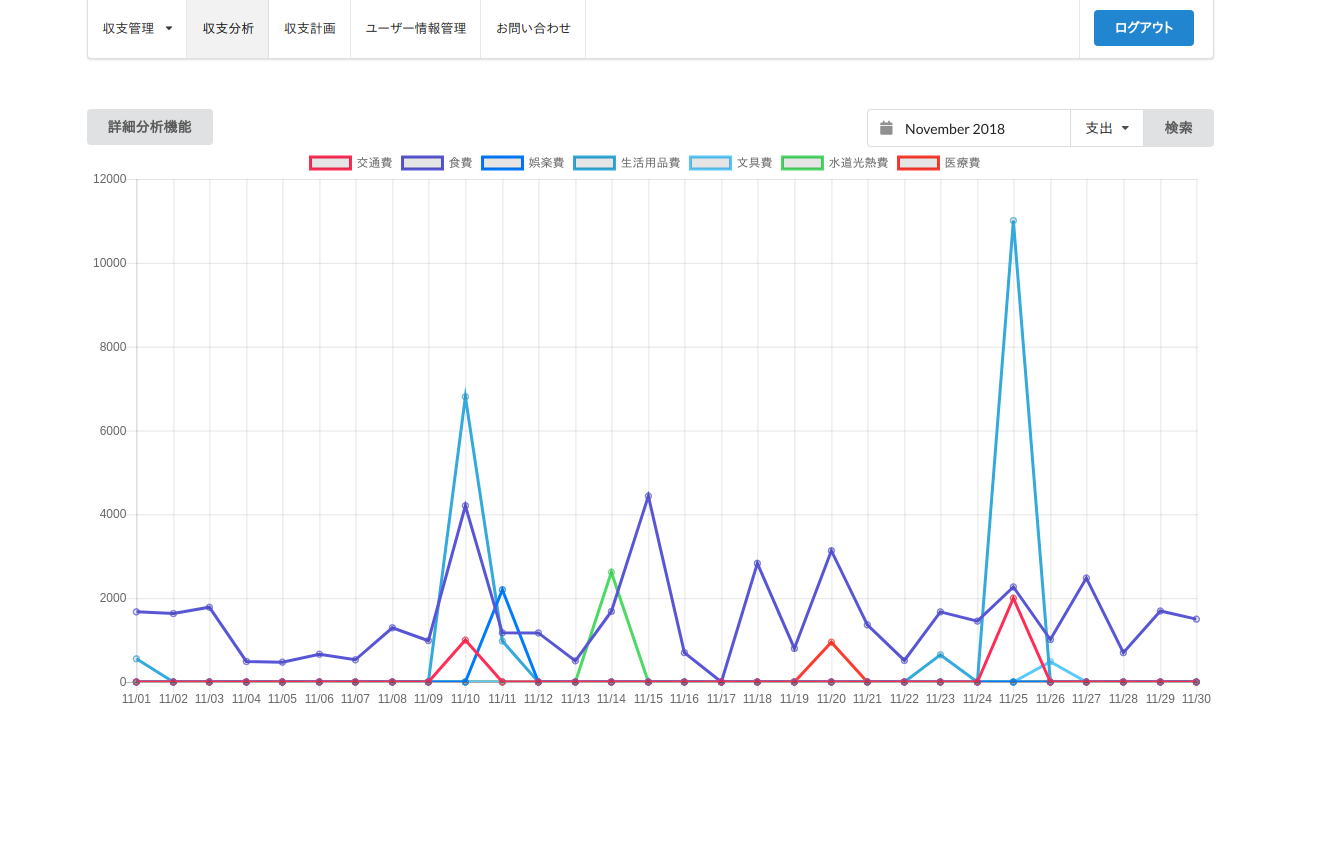Toggle 水道光熱費 legend swatch

tap(802, 163)
